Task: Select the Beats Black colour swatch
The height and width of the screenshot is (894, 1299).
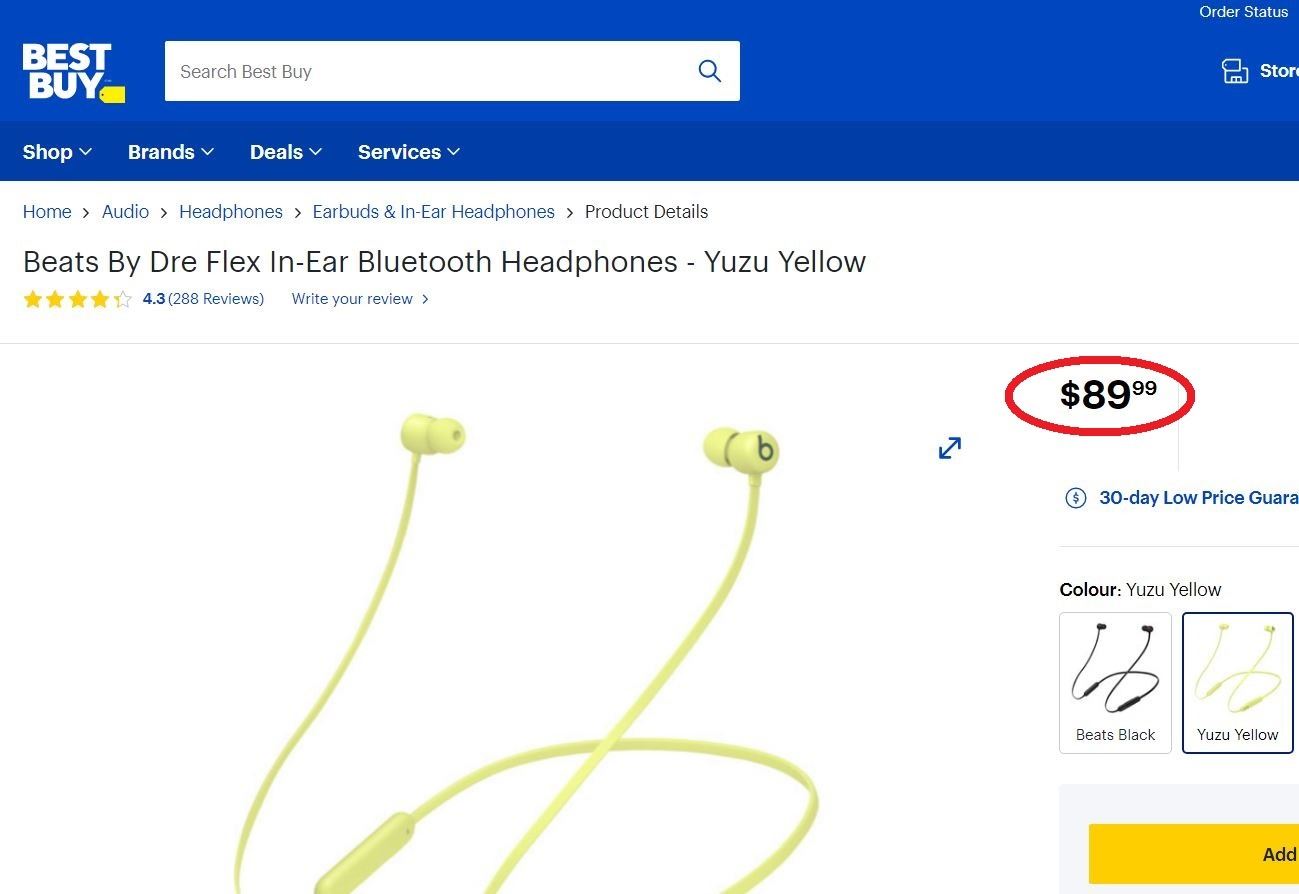Action: [1115, 682]
